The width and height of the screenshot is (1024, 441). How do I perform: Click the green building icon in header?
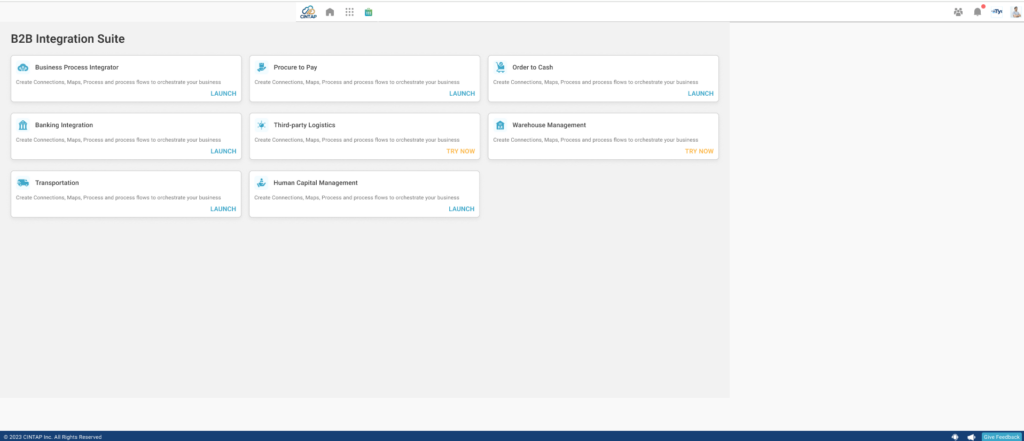[x=368, y=12]
